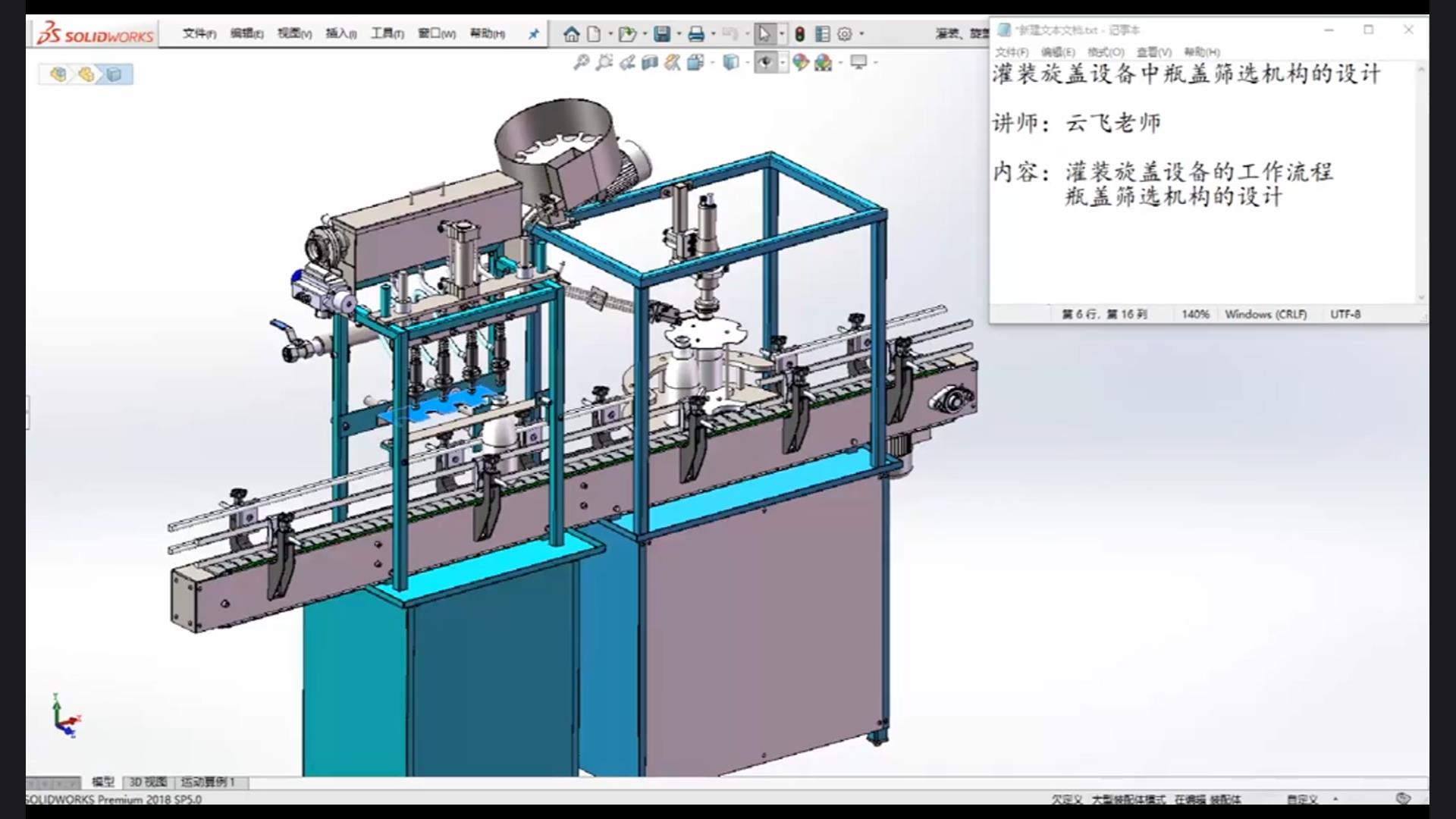1456x819 pixels.
Task: Expand the Select tool dropdown arrow
Action: click(x=782, y=34)
